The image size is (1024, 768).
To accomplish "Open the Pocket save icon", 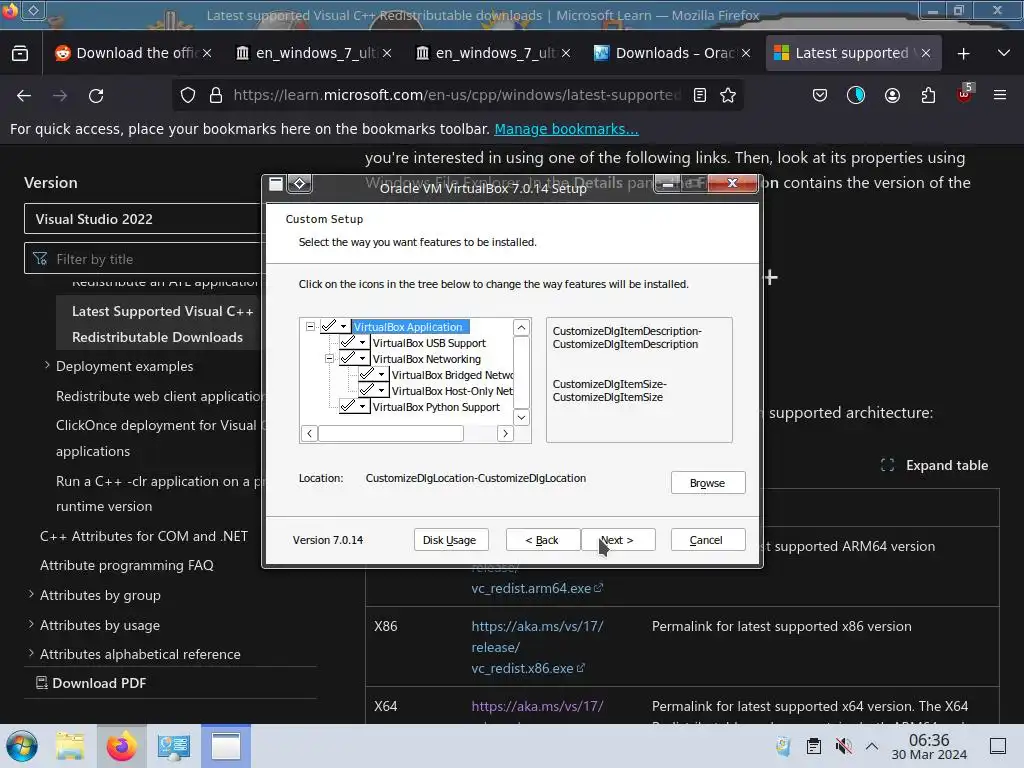I will pyautogui.click(x=820, y=95).
